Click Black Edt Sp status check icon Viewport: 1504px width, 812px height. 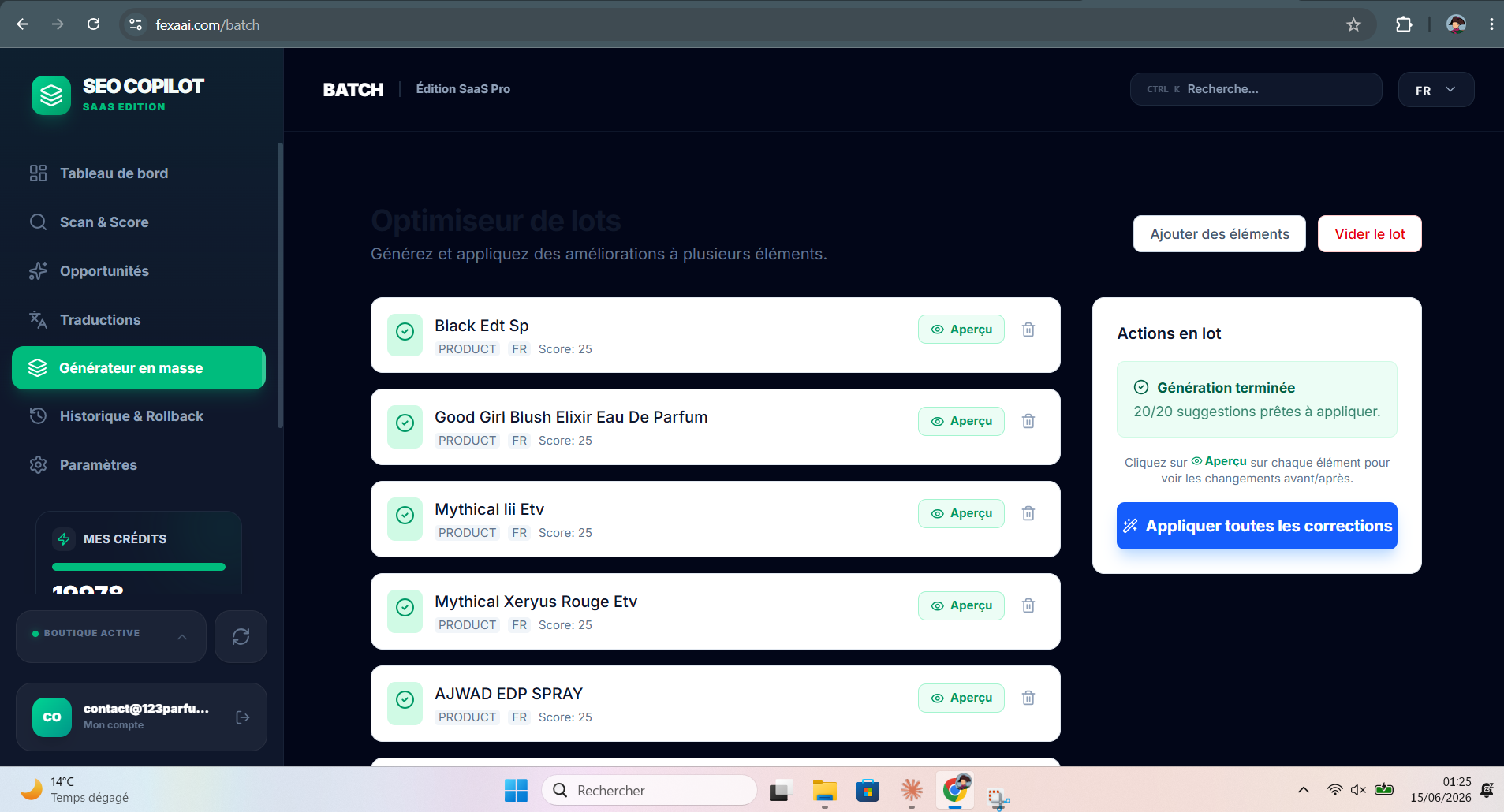[405, 332]
